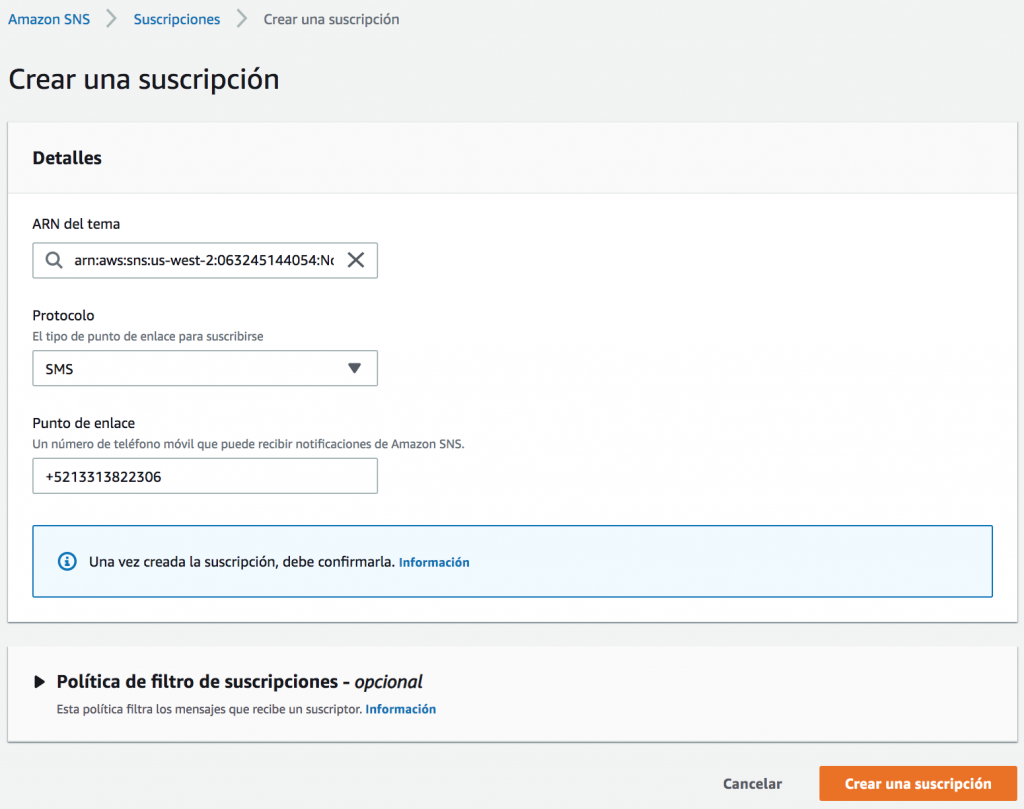This screenshot has width=1024, height=809.
Task: Click the Protocolo dropdown arrow
Action: (353, 368)
